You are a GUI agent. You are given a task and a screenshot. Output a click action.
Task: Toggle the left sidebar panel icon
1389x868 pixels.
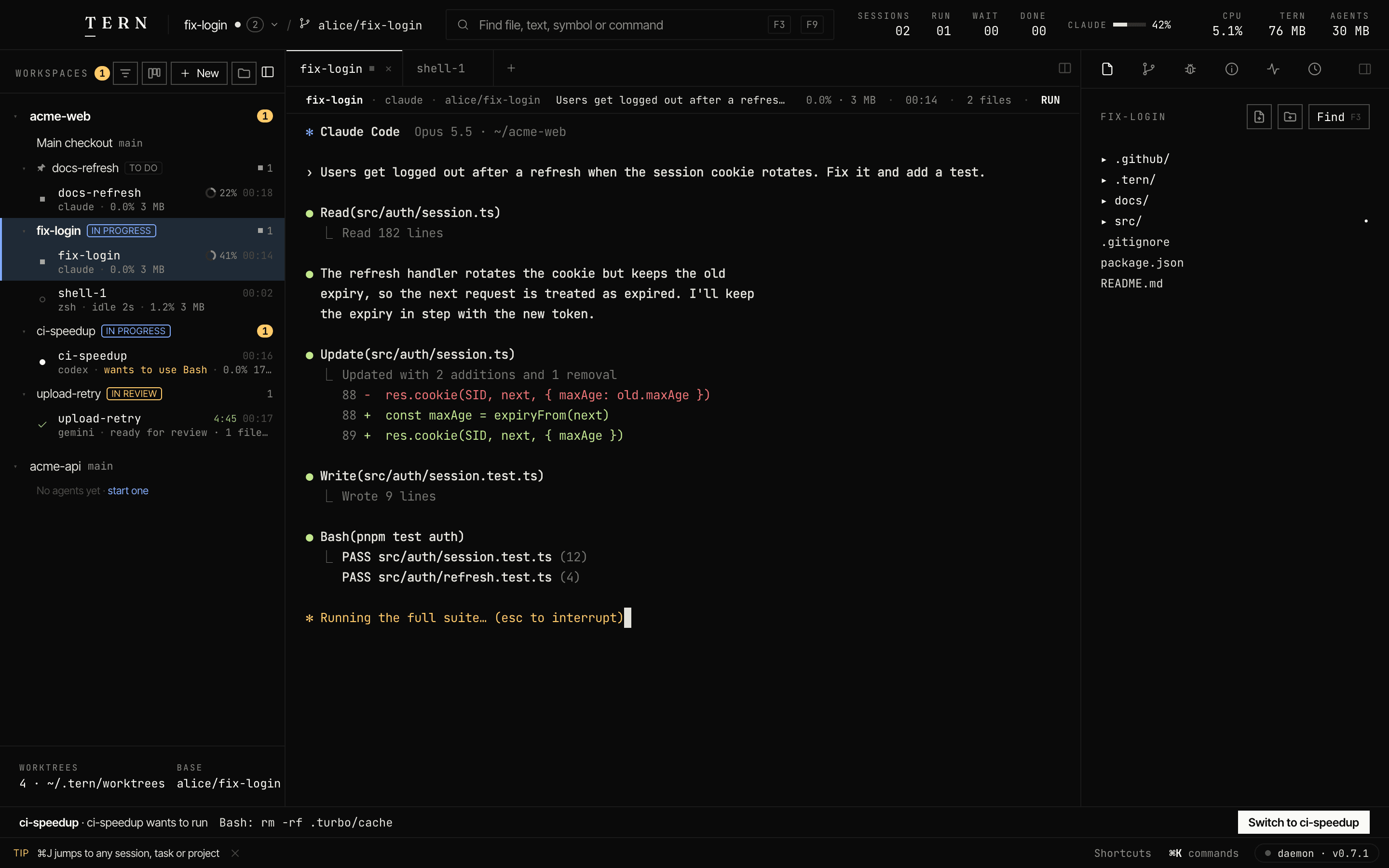[x=268, y=72]
